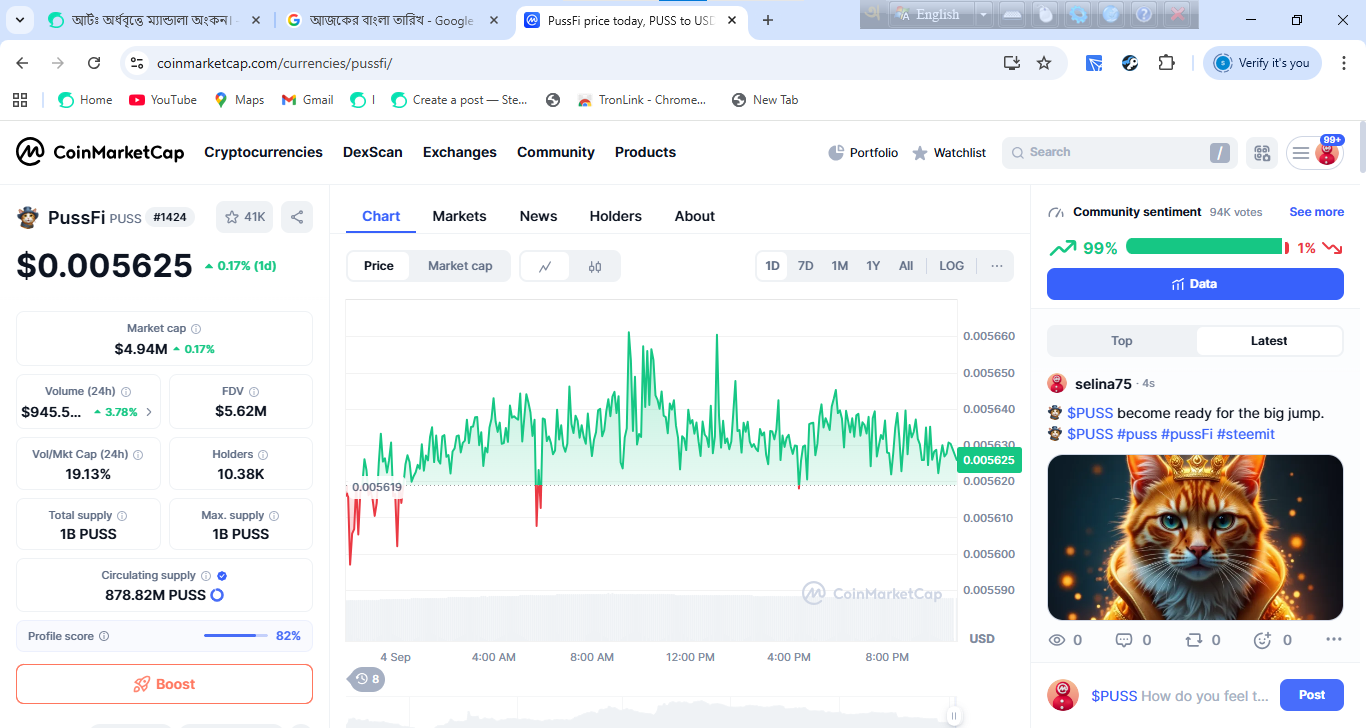The width and height of the screenshot is (1366, 728).
Task: Open selina75's avatar profile picture
Action: click(1057, 384)
